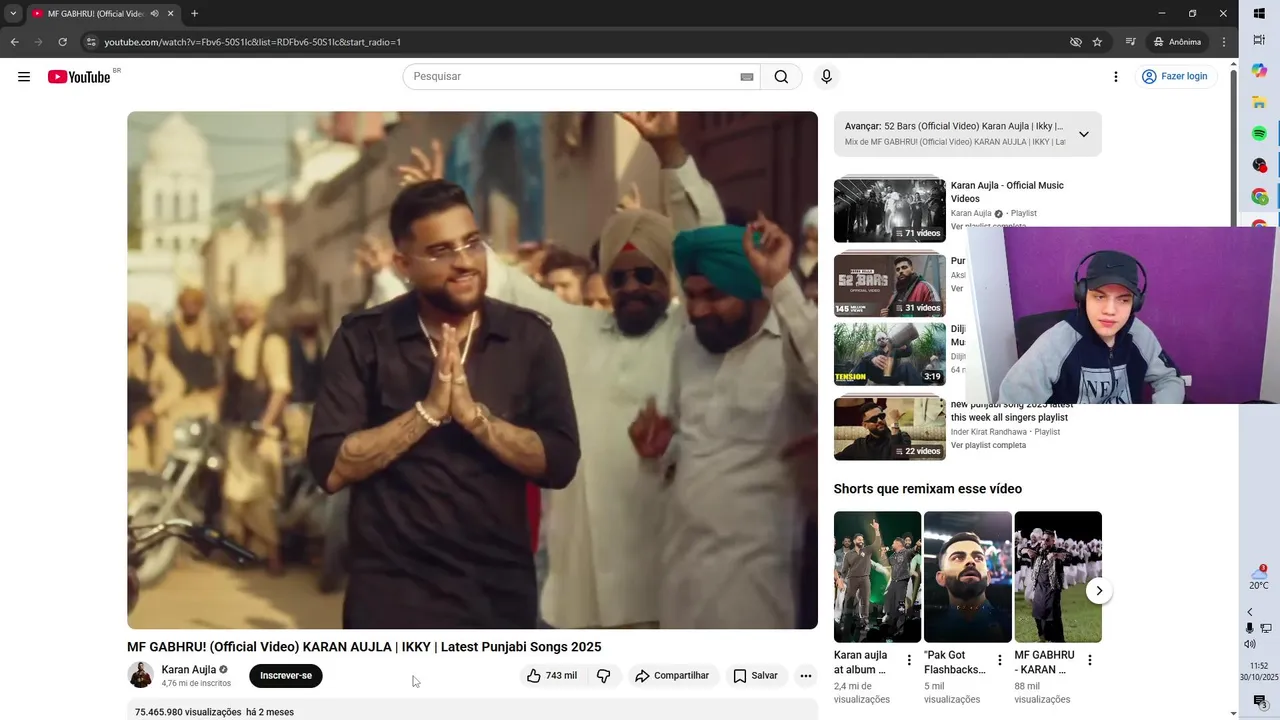The height and width of the screenshot is (720, 1280).
Task: Play the Pak Got Flashbacks short thumbnail
Action: (968, 577)
